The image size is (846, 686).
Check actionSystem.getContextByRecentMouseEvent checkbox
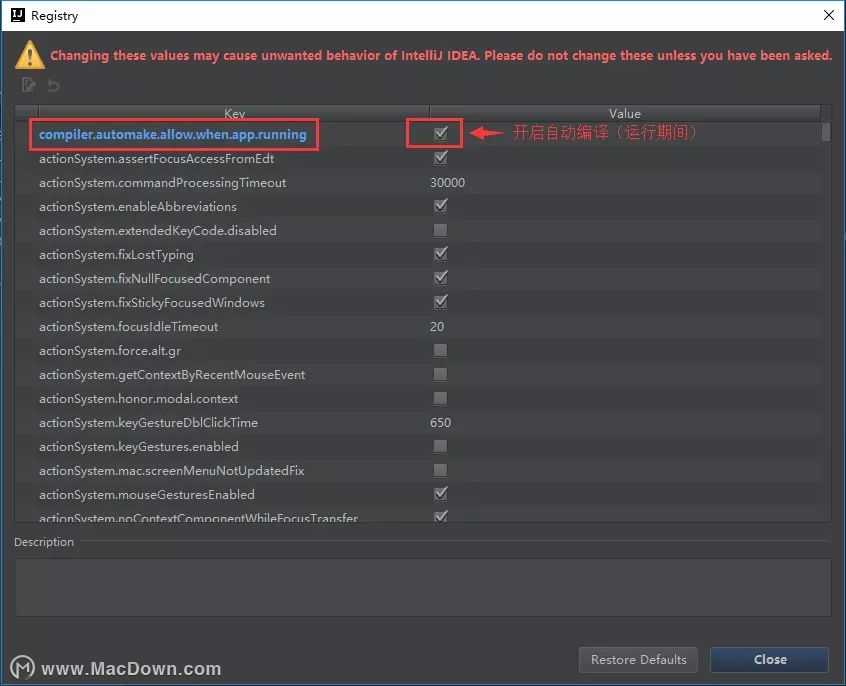pyautogui.click(x=440, y=375)
